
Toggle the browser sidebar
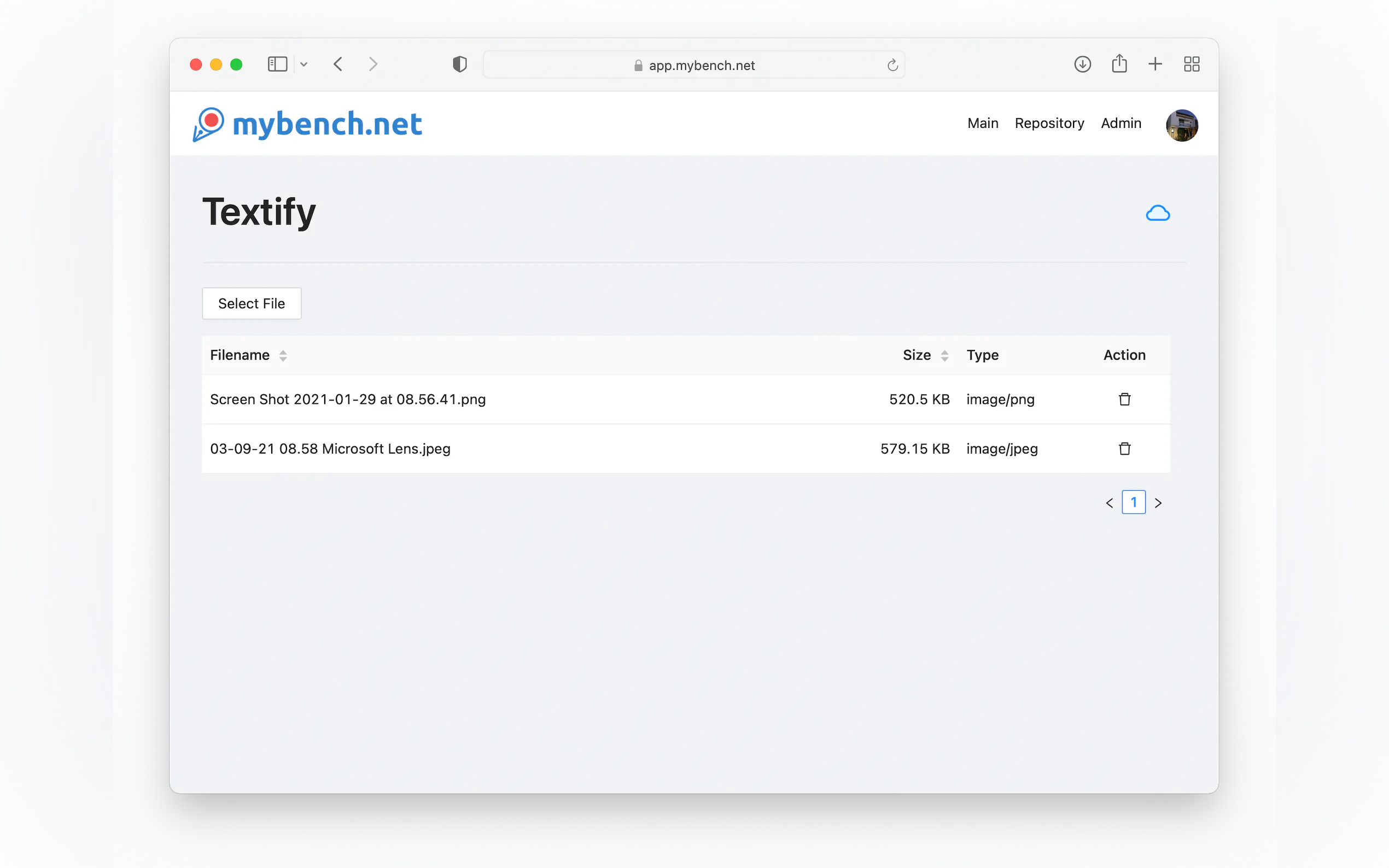point(277,64)
